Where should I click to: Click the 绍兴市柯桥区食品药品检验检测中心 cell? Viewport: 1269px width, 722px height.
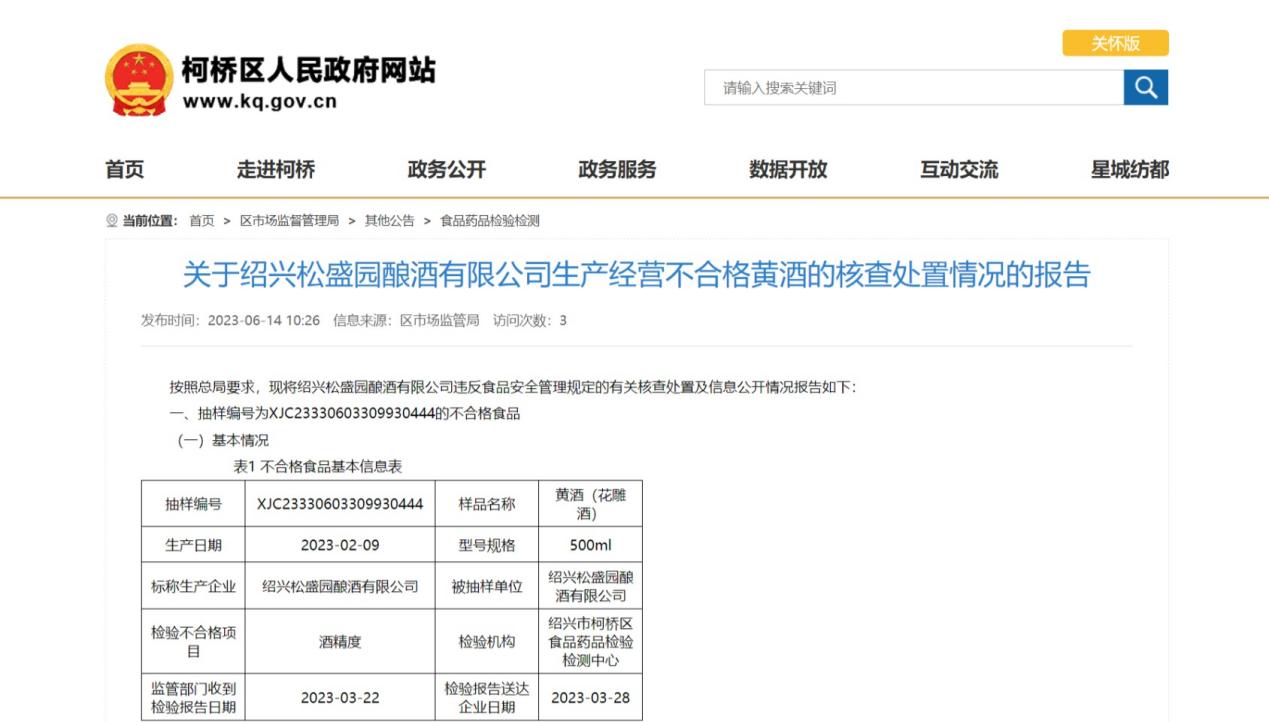[x=591, y=642]
